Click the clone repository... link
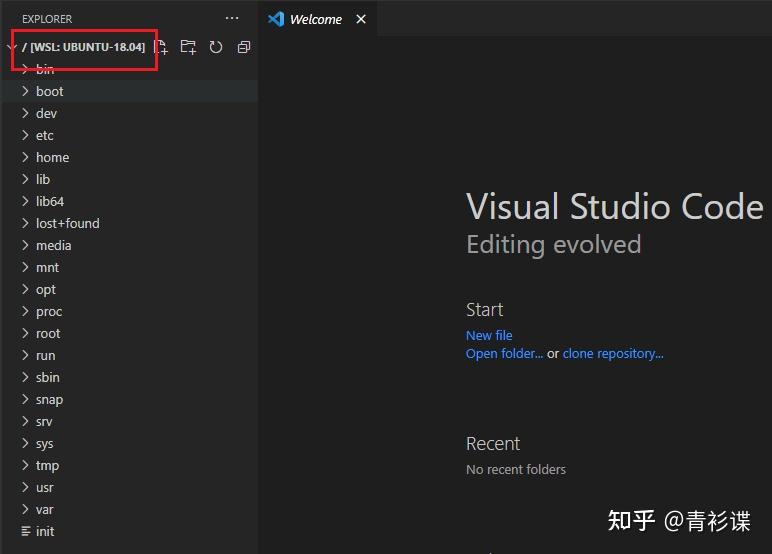This screenshot has height=554, width=772. 613,353
